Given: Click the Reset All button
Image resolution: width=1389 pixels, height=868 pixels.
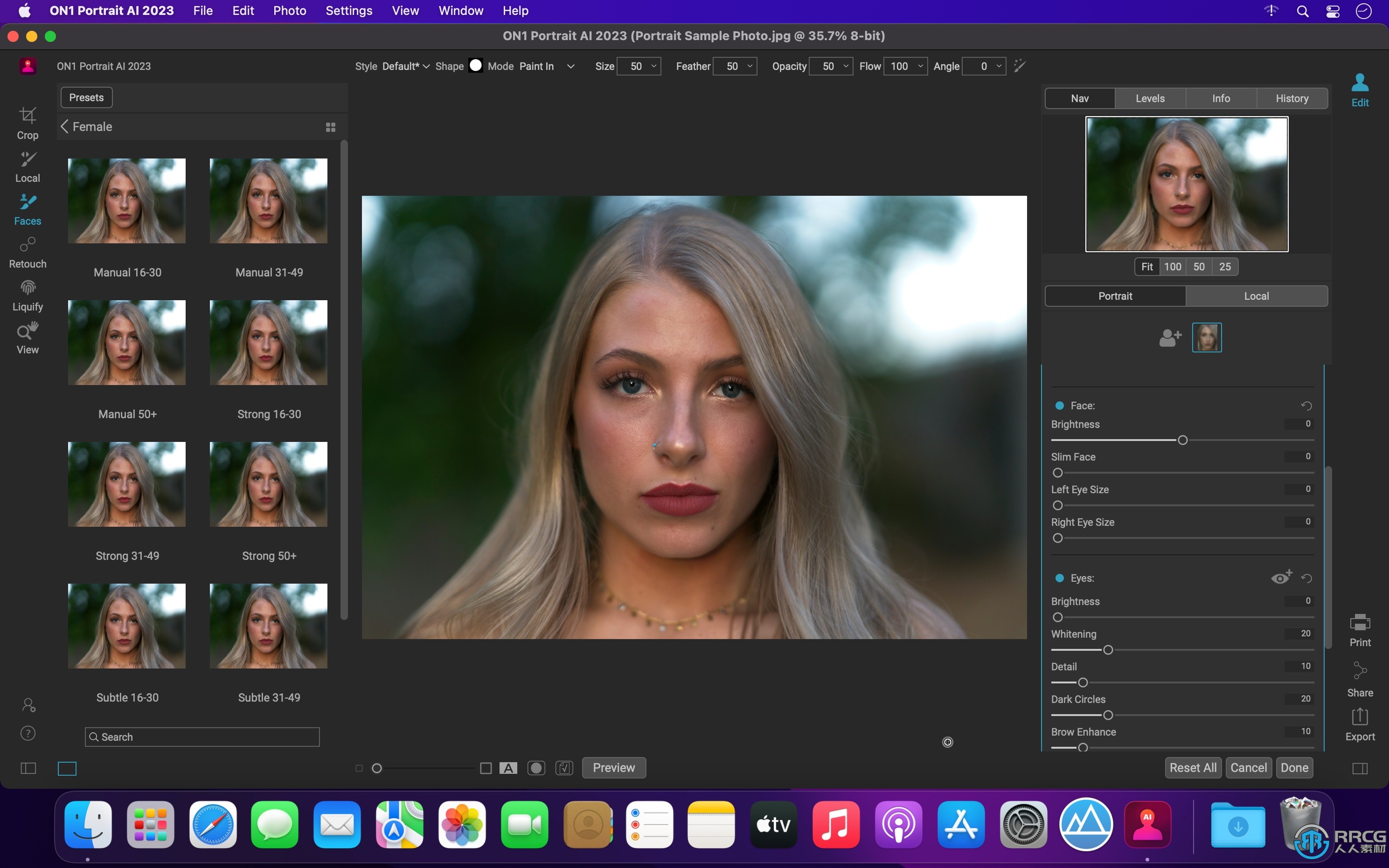Looking at the screenshot, I should [x=1192, y=767].
